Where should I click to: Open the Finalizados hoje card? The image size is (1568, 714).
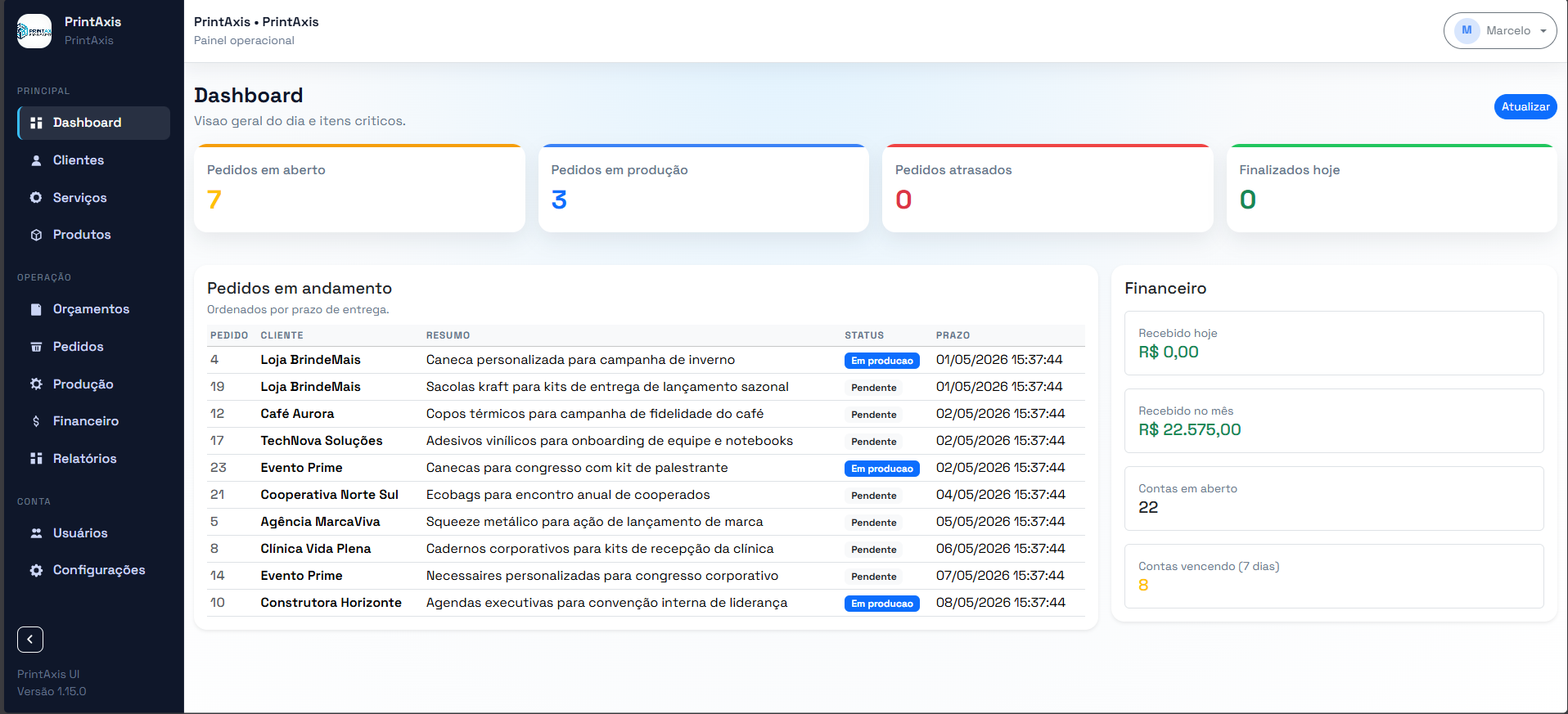click(x=1392, y=188)
